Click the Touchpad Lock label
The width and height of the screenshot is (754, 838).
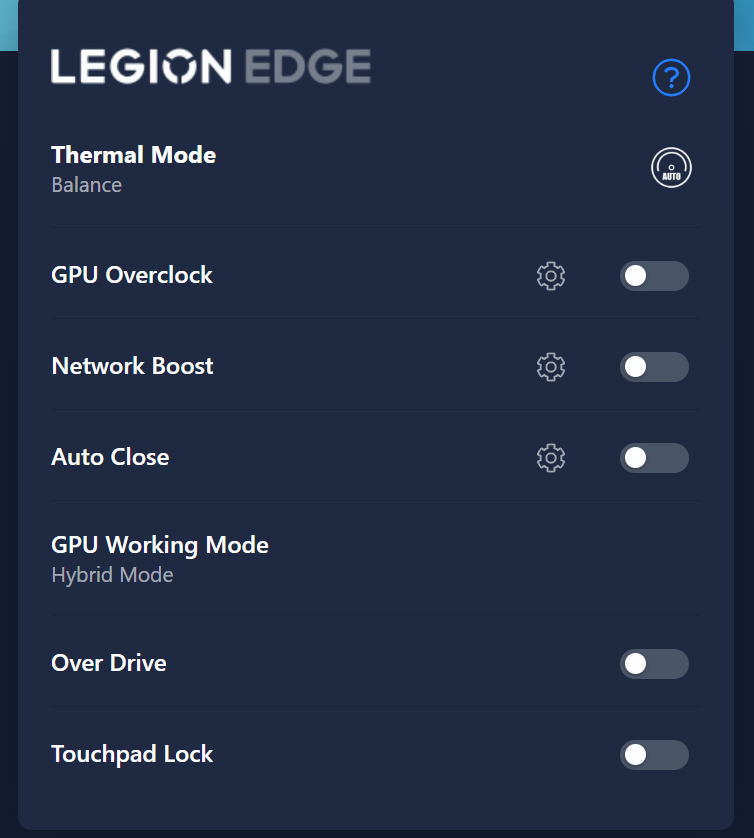tap(132, 754)
